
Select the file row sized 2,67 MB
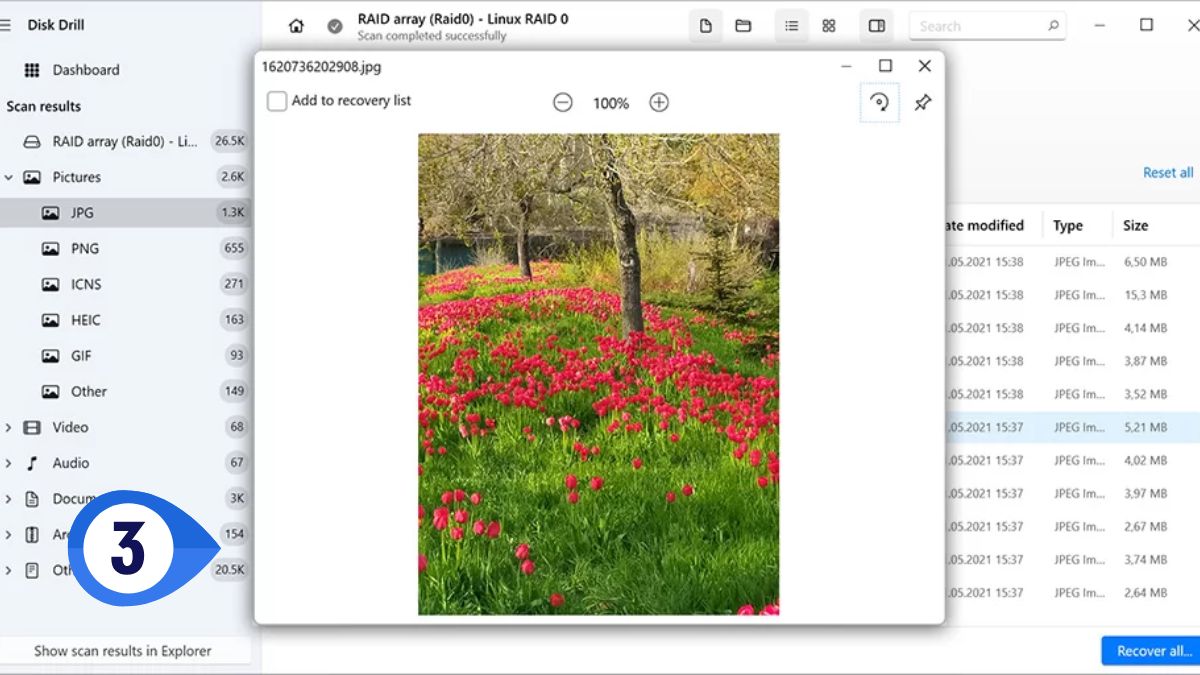click(1072, 527)
